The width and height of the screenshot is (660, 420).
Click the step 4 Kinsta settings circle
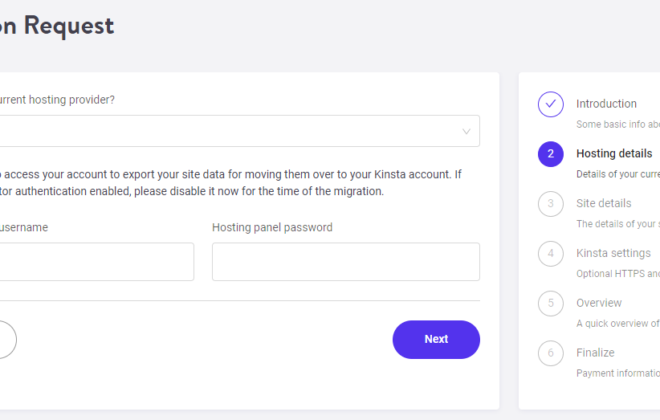coord(551,253)
